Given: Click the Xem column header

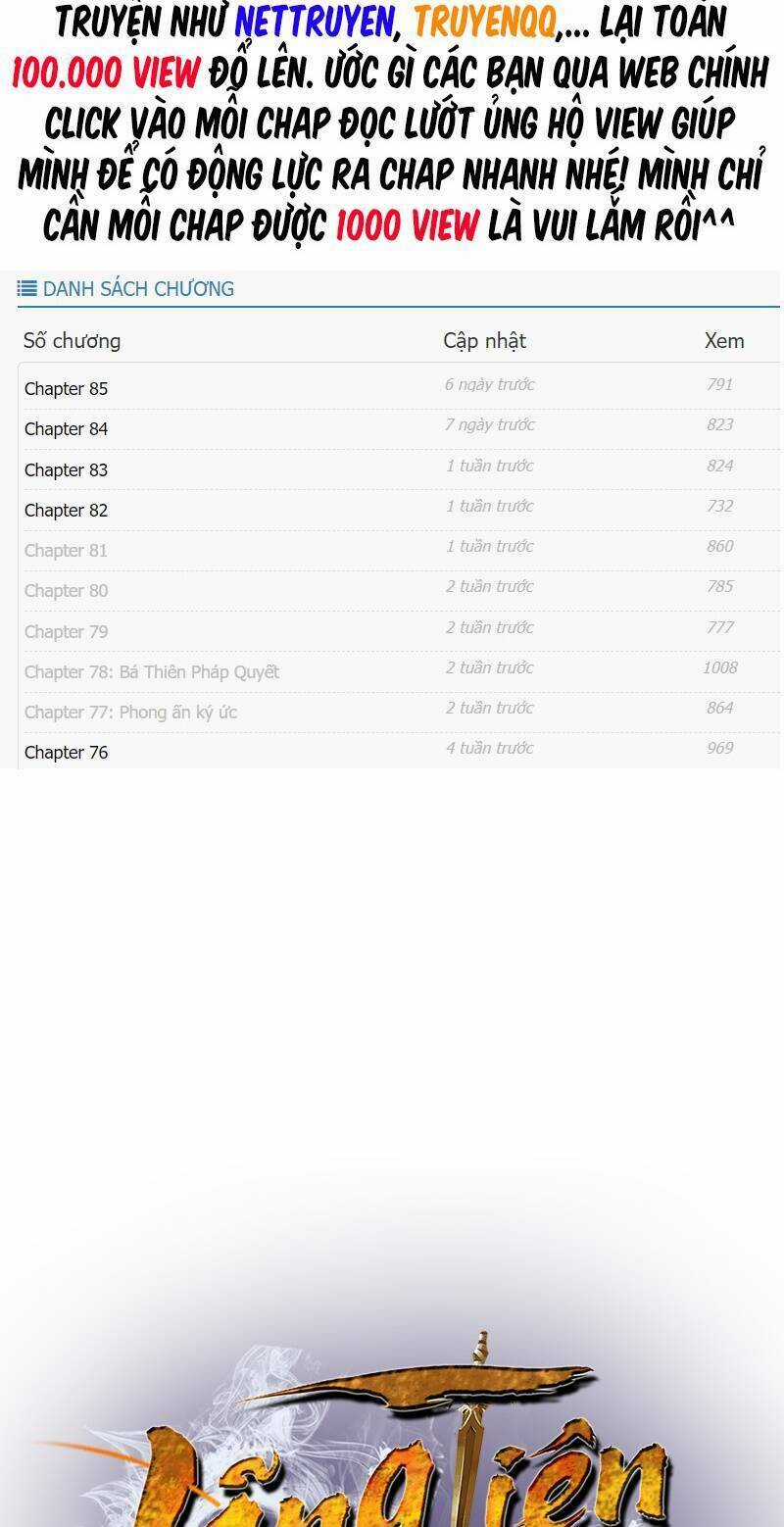Looking at the screenshot, I should (x=724, y=341).
